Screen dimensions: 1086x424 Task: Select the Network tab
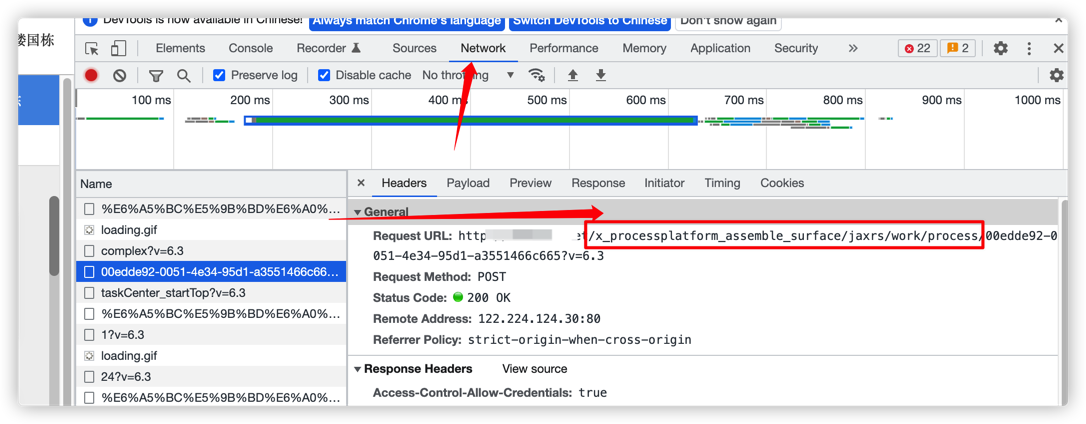click(x=483, y=48)
